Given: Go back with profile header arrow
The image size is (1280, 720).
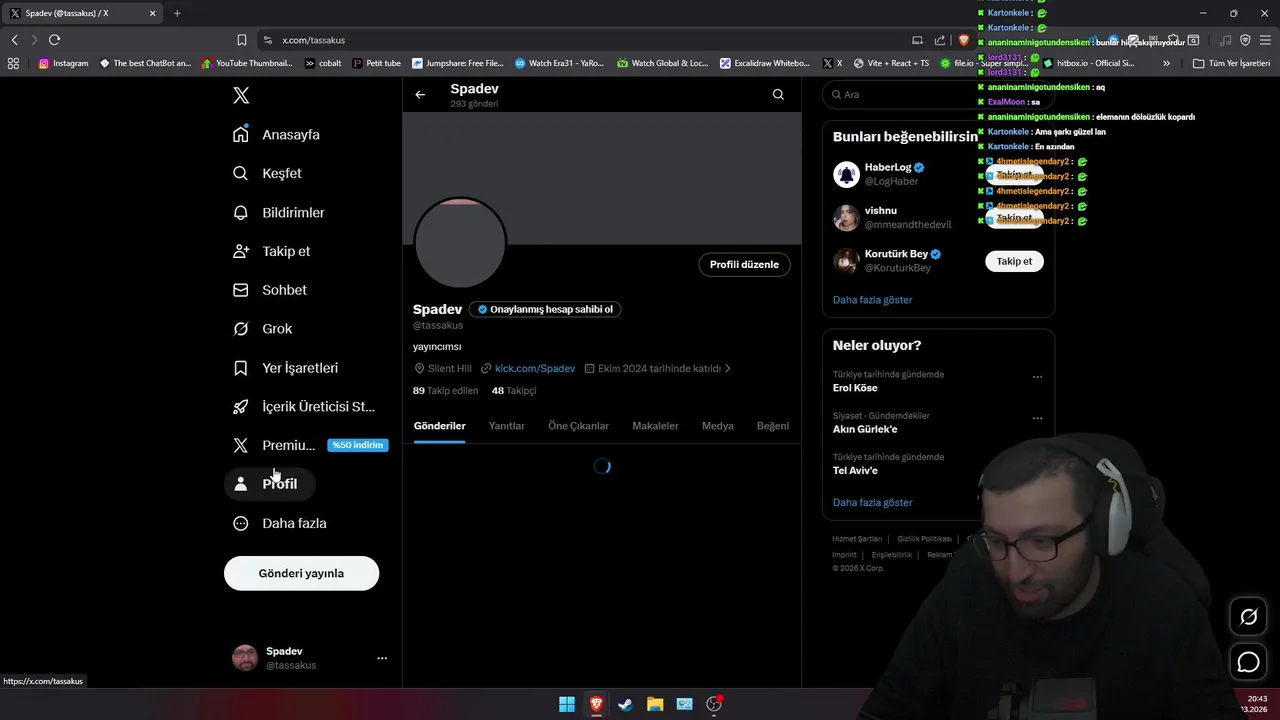Looking at the screenshot, I should pos(420,95).
